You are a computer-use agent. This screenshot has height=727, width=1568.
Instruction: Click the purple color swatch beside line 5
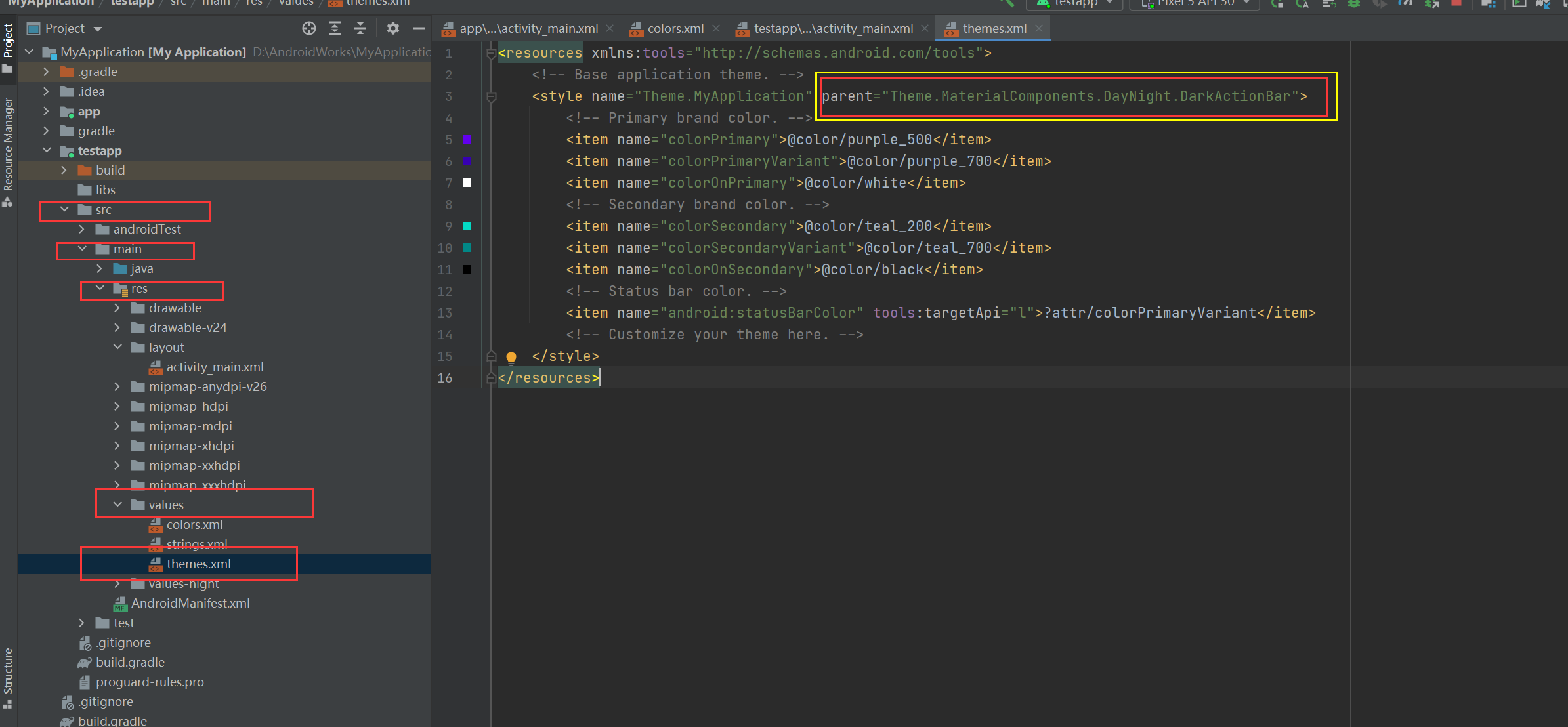click(x=467, y=139)
